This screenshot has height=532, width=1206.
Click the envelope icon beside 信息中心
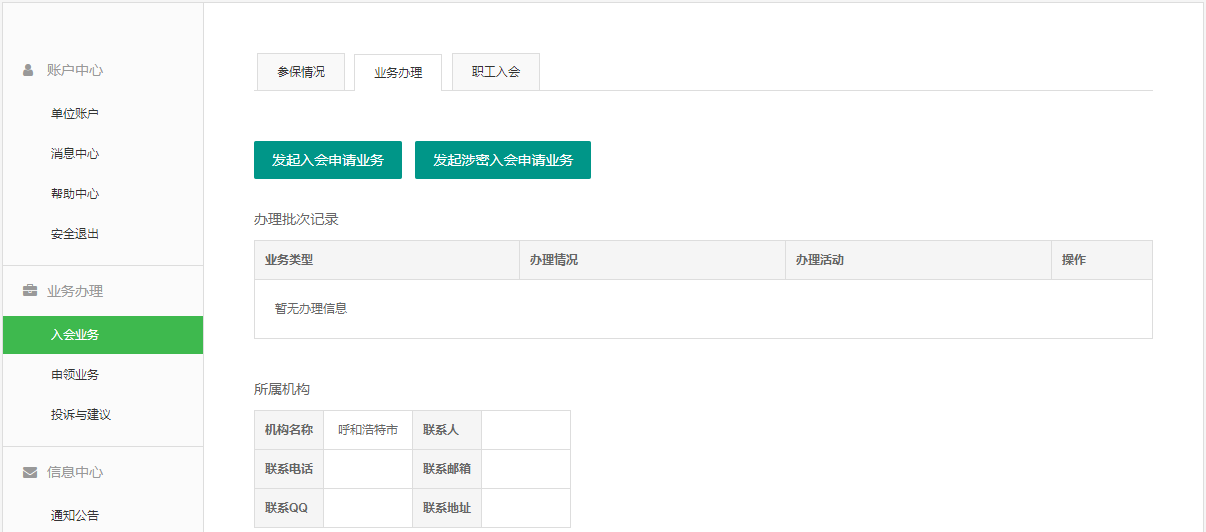point(30,472)
